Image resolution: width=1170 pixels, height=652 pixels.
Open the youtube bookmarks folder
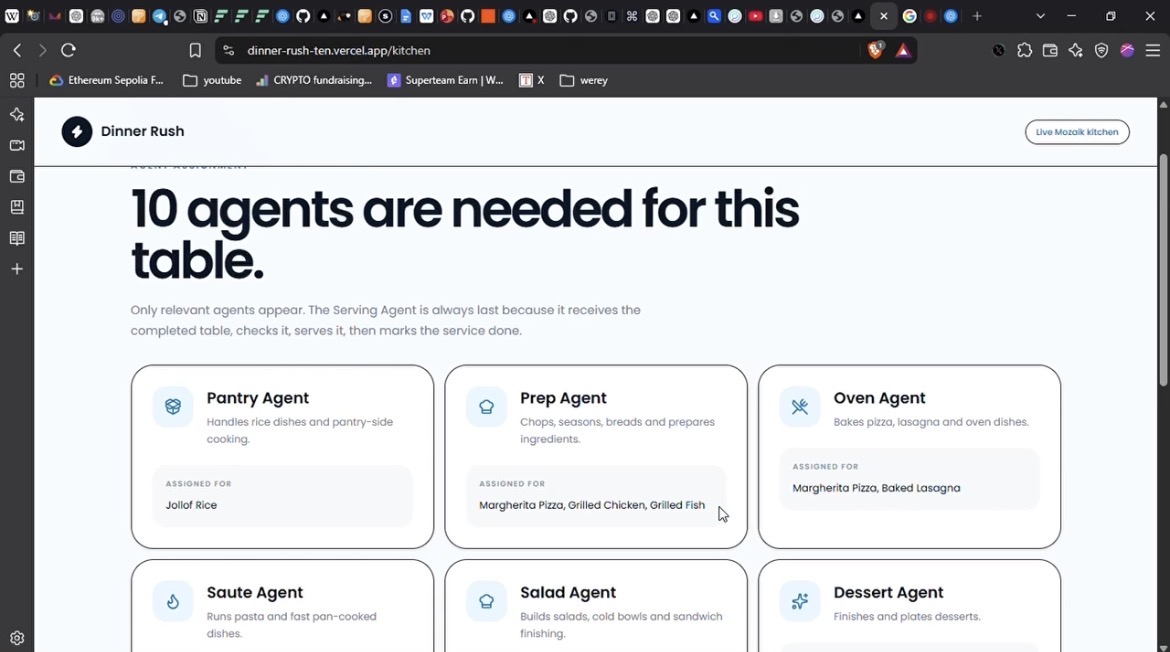coord(213,80)
